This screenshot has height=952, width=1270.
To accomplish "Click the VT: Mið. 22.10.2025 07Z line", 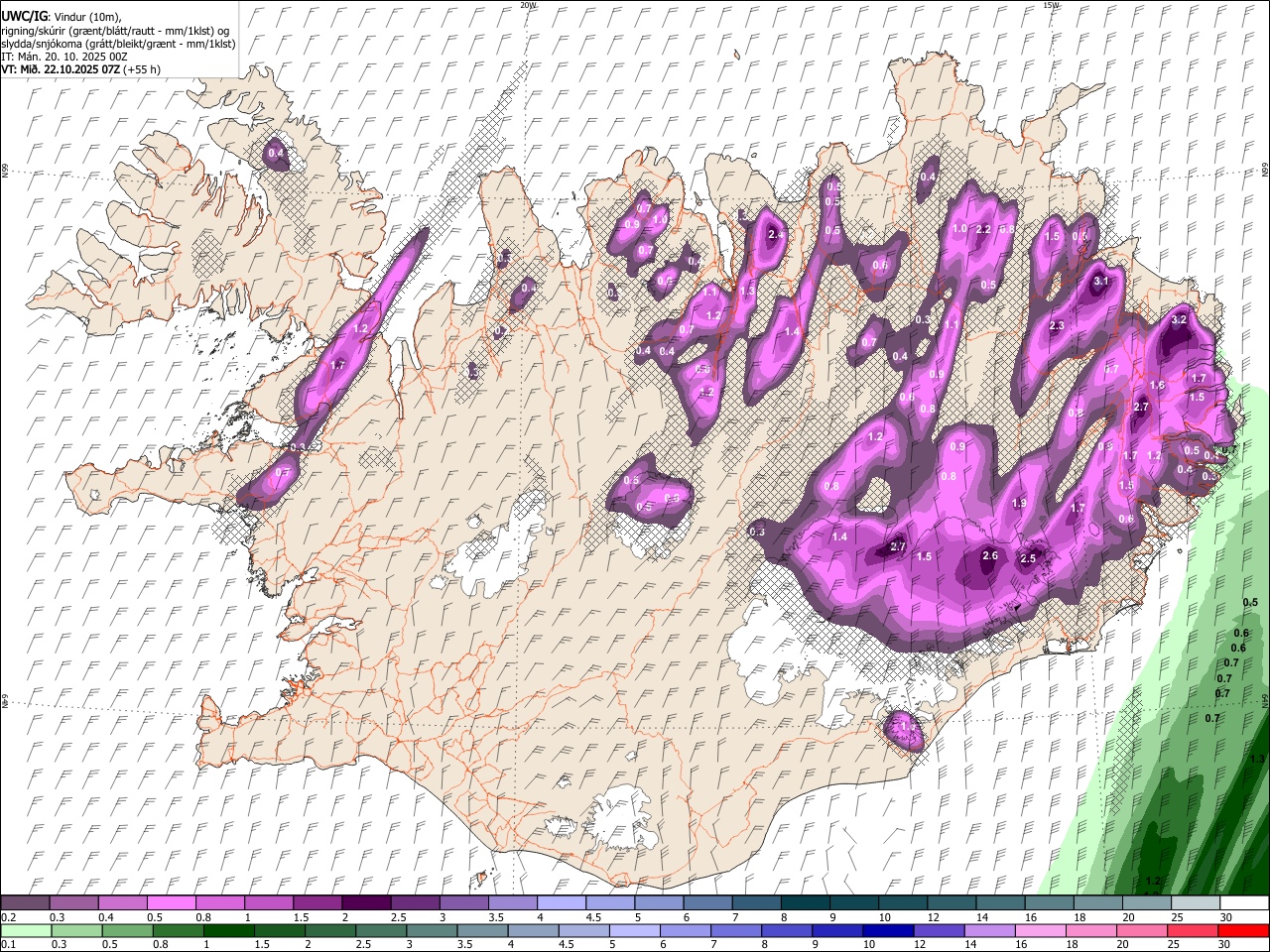I will click(80, 69).
